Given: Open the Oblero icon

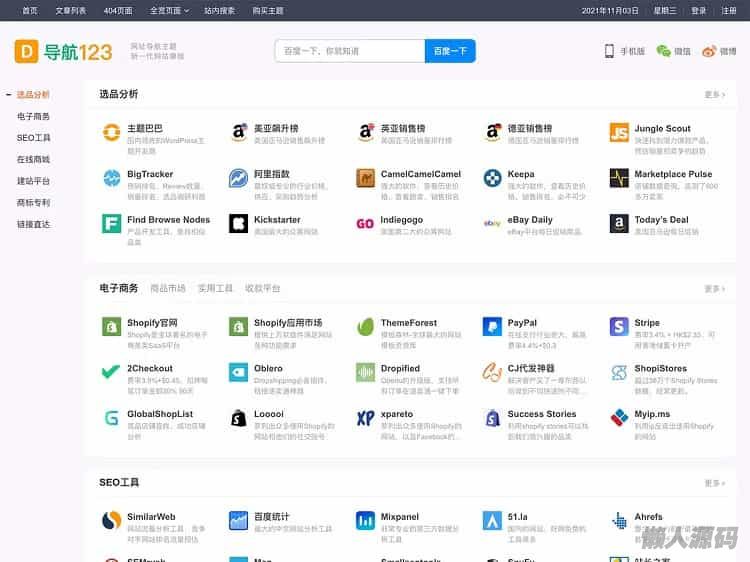Looking at the screenshot, I should 238,372.
